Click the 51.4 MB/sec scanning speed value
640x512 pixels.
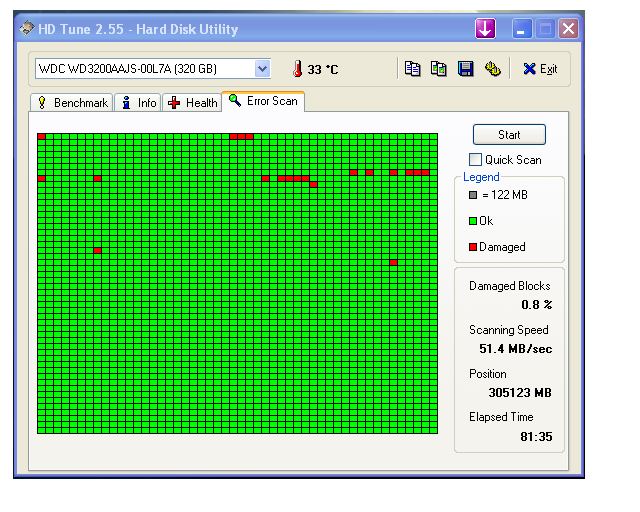[x=516, y=349]
